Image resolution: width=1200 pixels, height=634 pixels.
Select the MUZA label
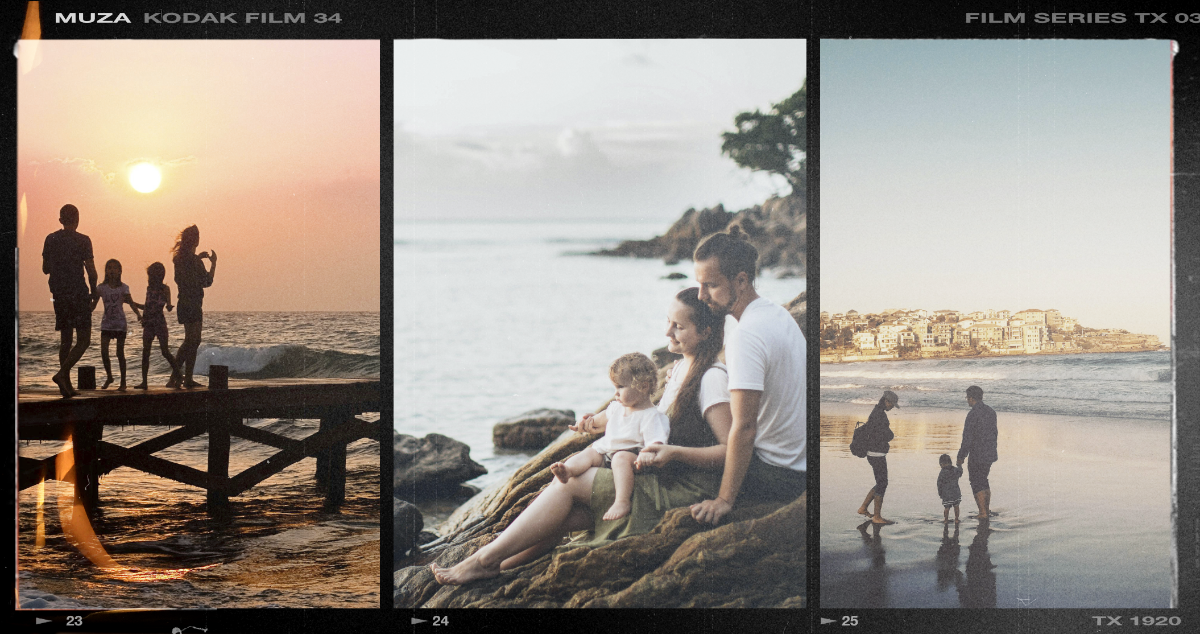pyautogui.click(x=94, y=18)
